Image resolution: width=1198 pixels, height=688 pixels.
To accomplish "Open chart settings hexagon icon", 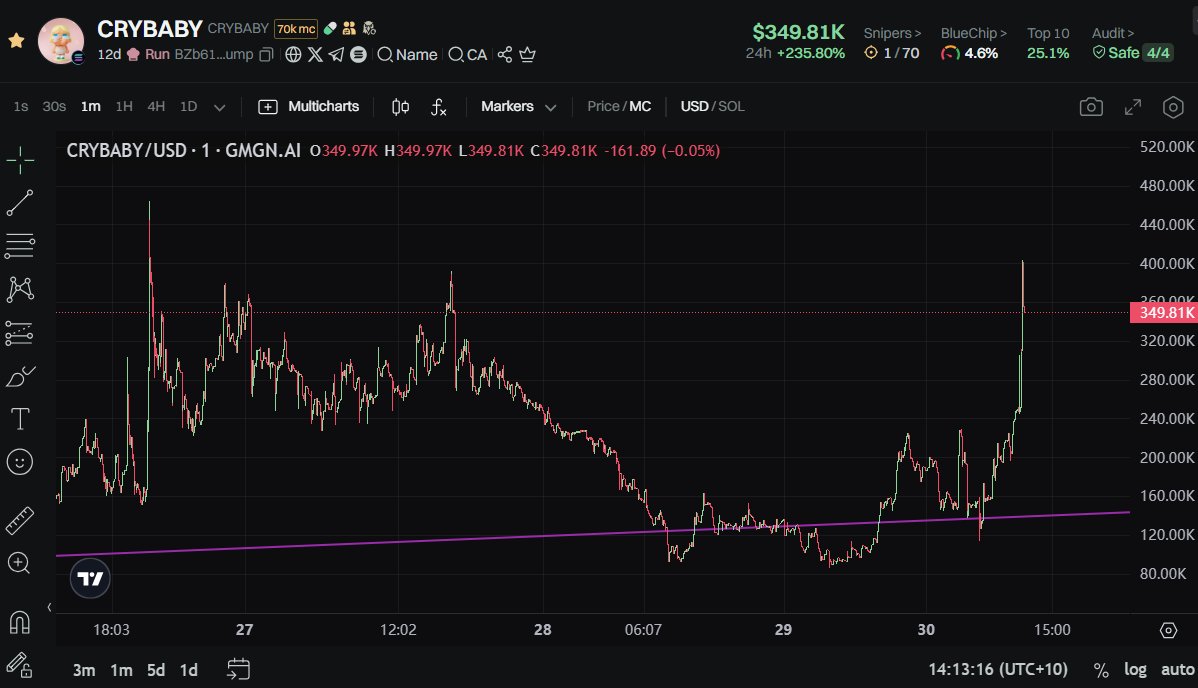I will click(x=1173, y=107).
